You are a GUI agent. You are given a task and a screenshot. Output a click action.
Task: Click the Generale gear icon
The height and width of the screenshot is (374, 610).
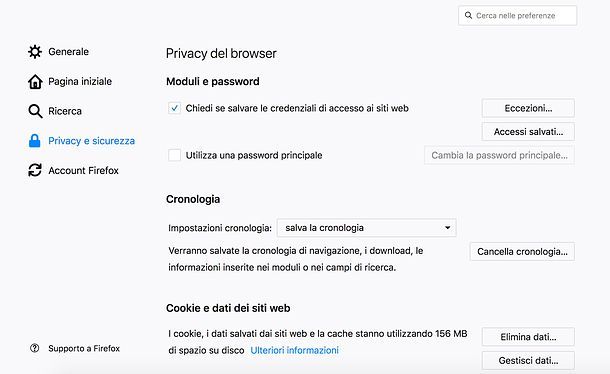[x=35, y=51]
